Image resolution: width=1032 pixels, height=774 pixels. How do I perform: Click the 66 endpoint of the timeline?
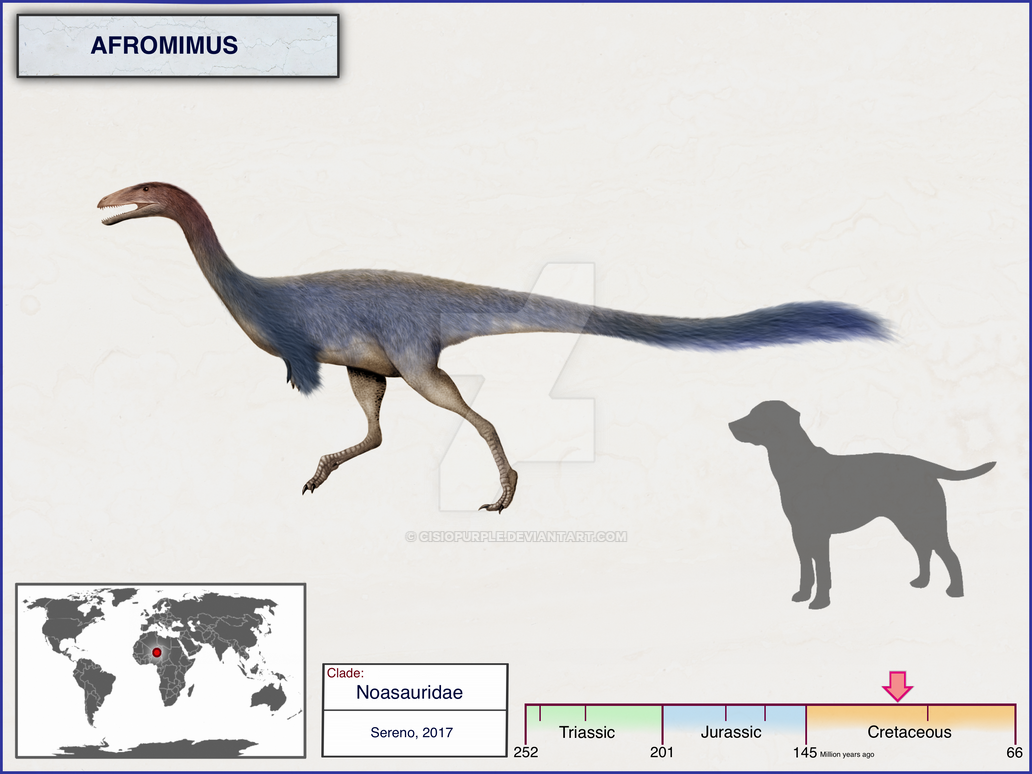pyautogui.click(x=1014, y=752)
